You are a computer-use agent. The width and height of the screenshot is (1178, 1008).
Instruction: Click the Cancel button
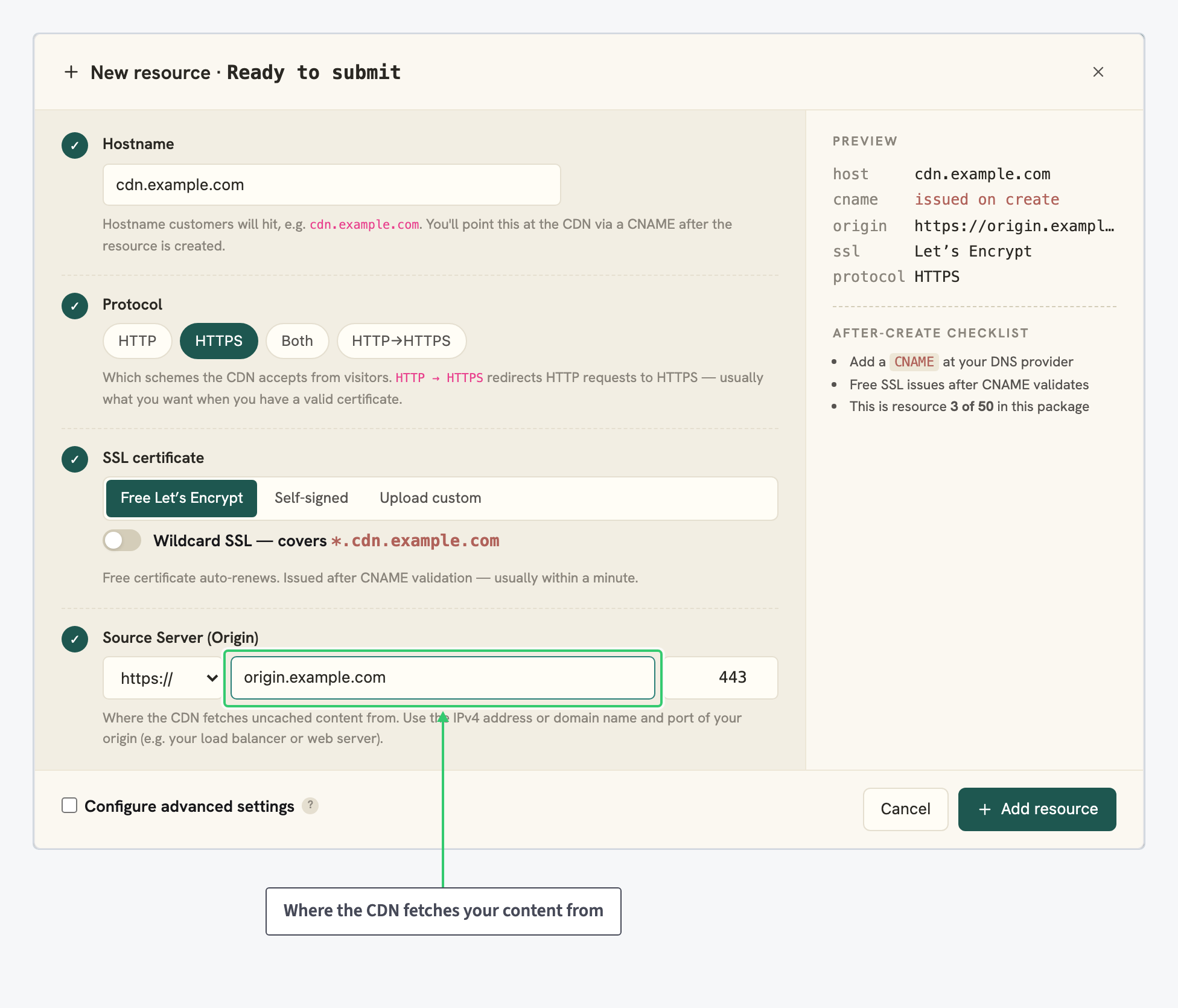pos(905,809)
